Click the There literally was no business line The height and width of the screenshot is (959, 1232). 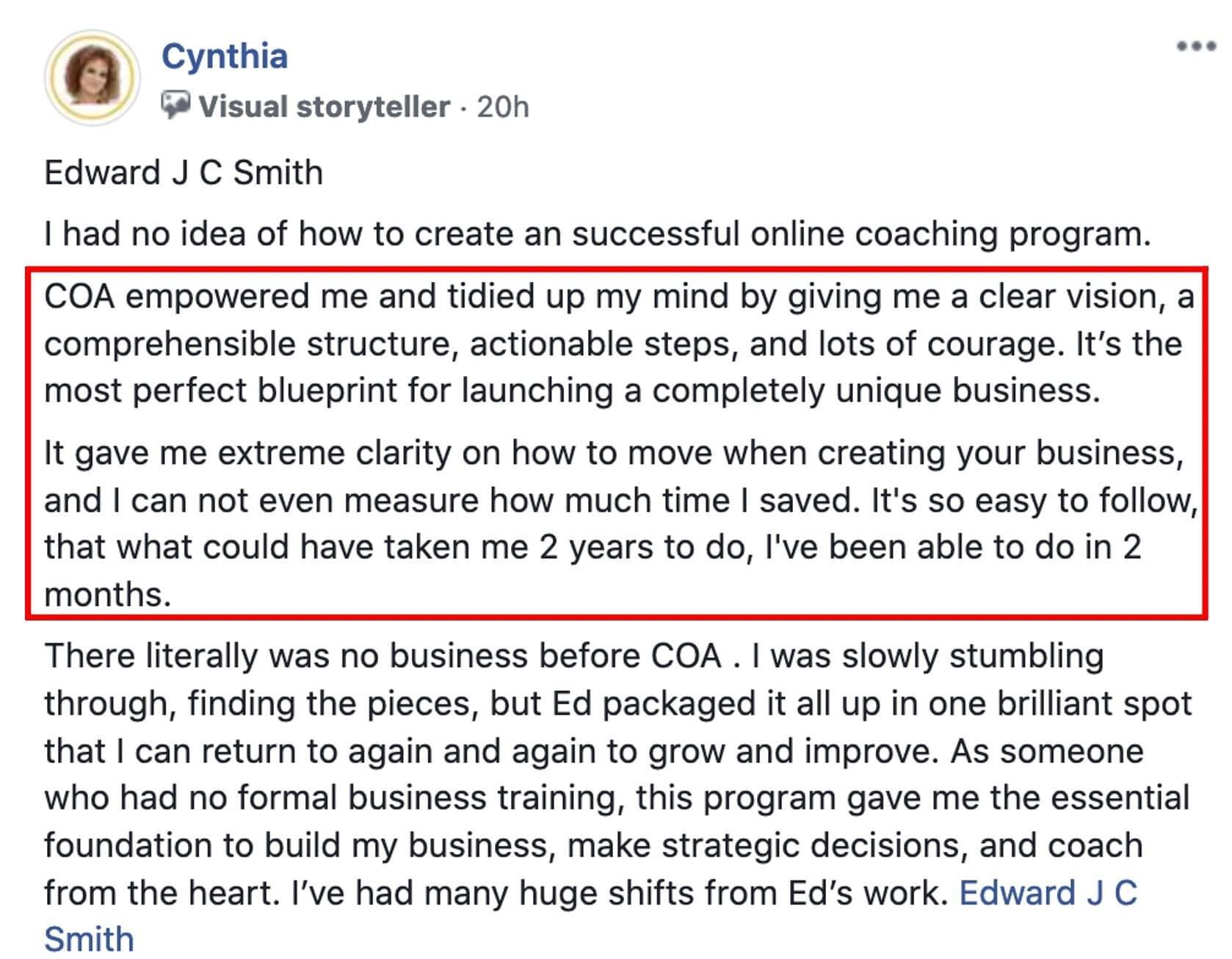pos(573,656)
